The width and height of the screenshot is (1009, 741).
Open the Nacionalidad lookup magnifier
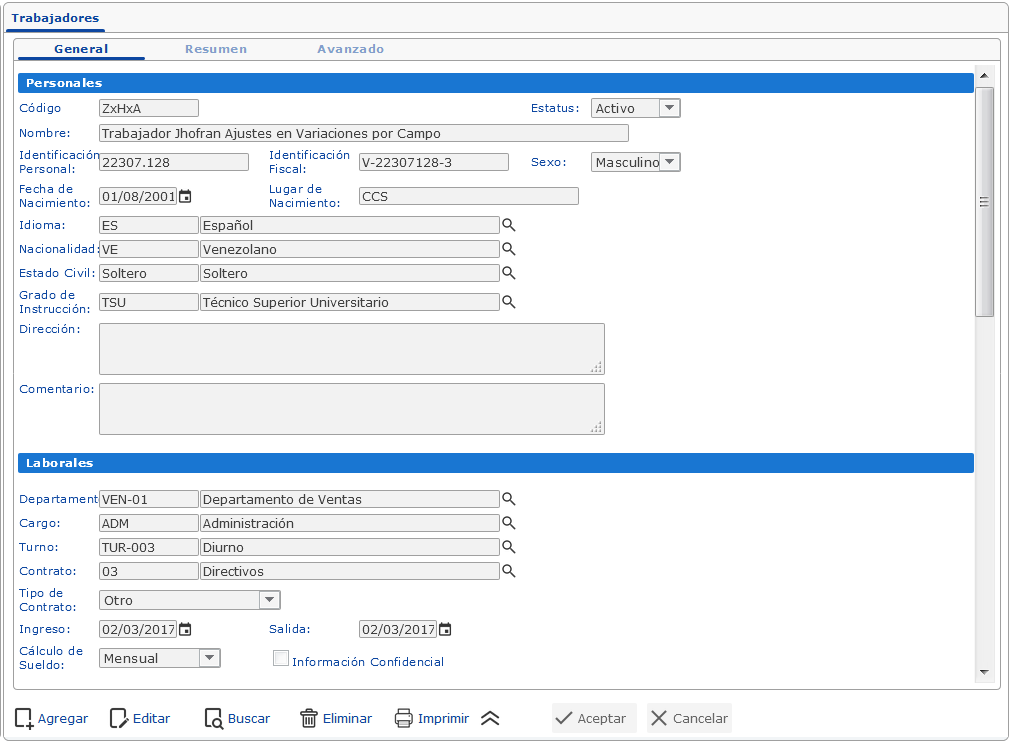[x=508, y=249]
